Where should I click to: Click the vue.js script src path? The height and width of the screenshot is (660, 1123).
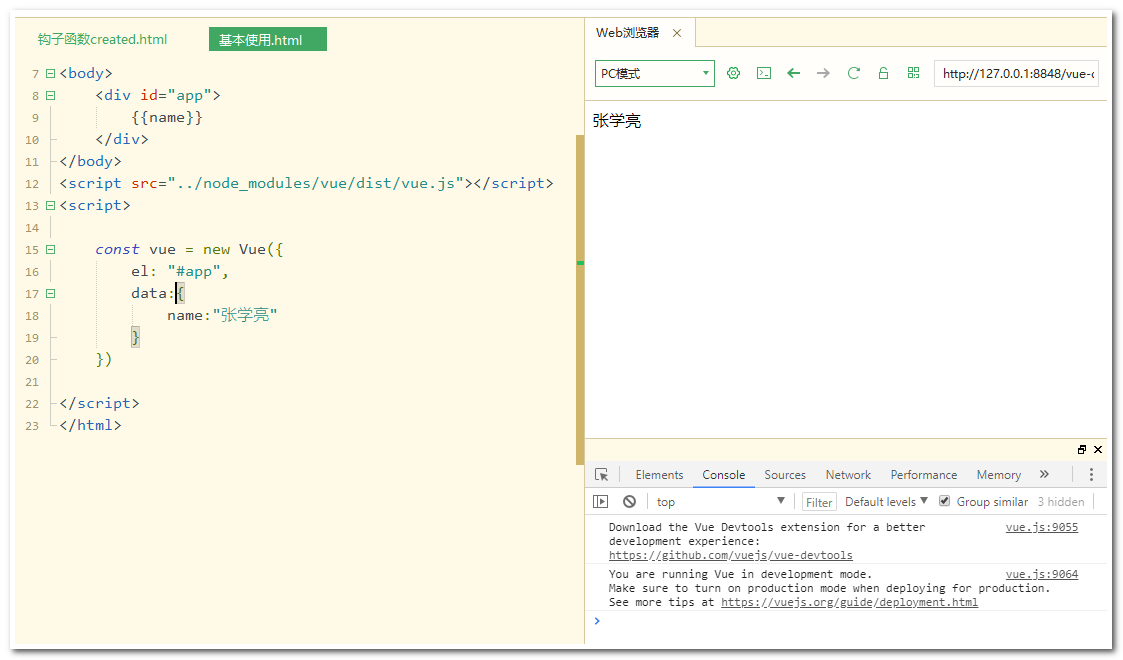[316, 183]
